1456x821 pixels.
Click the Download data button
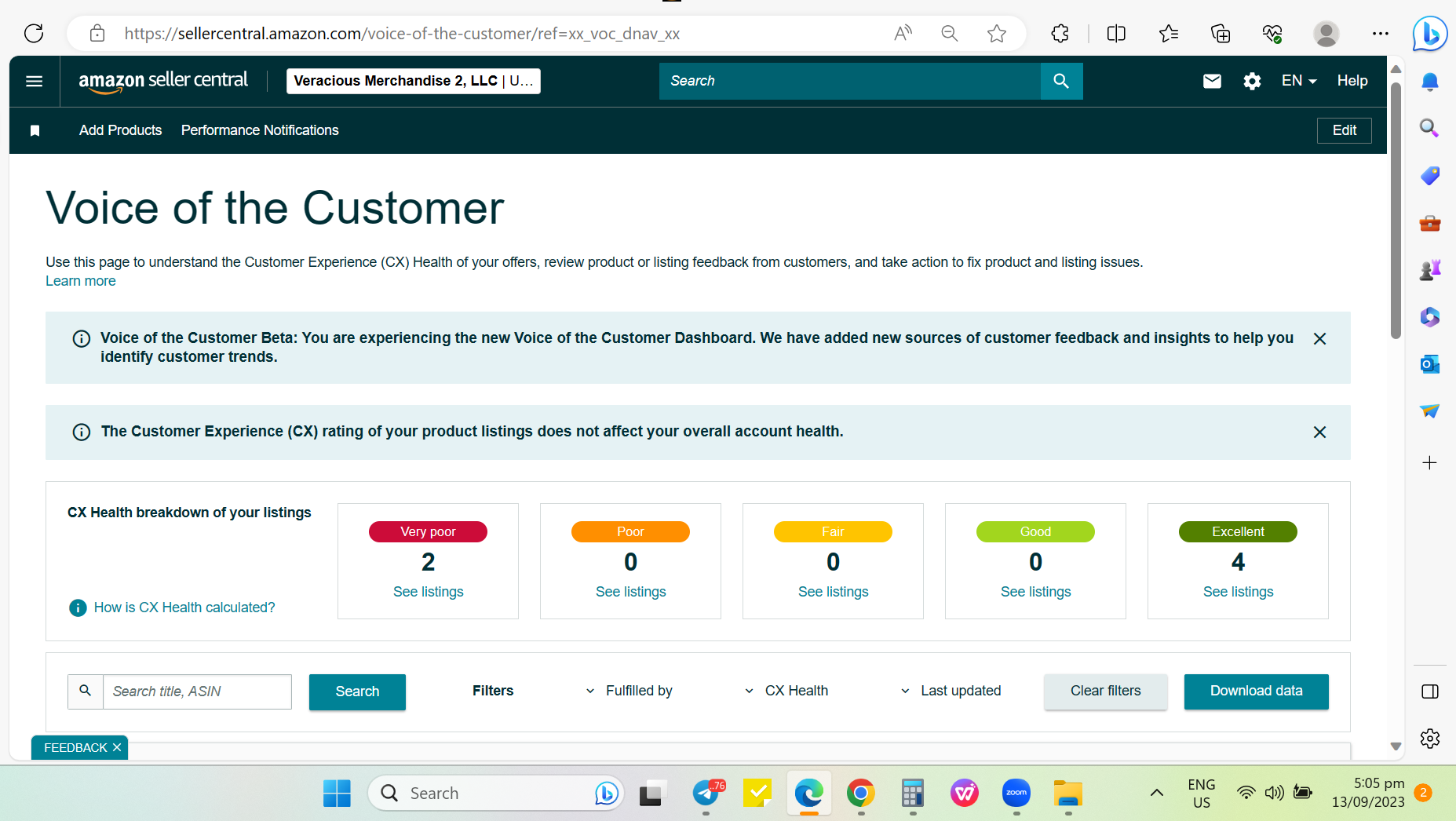(1256, 691)
